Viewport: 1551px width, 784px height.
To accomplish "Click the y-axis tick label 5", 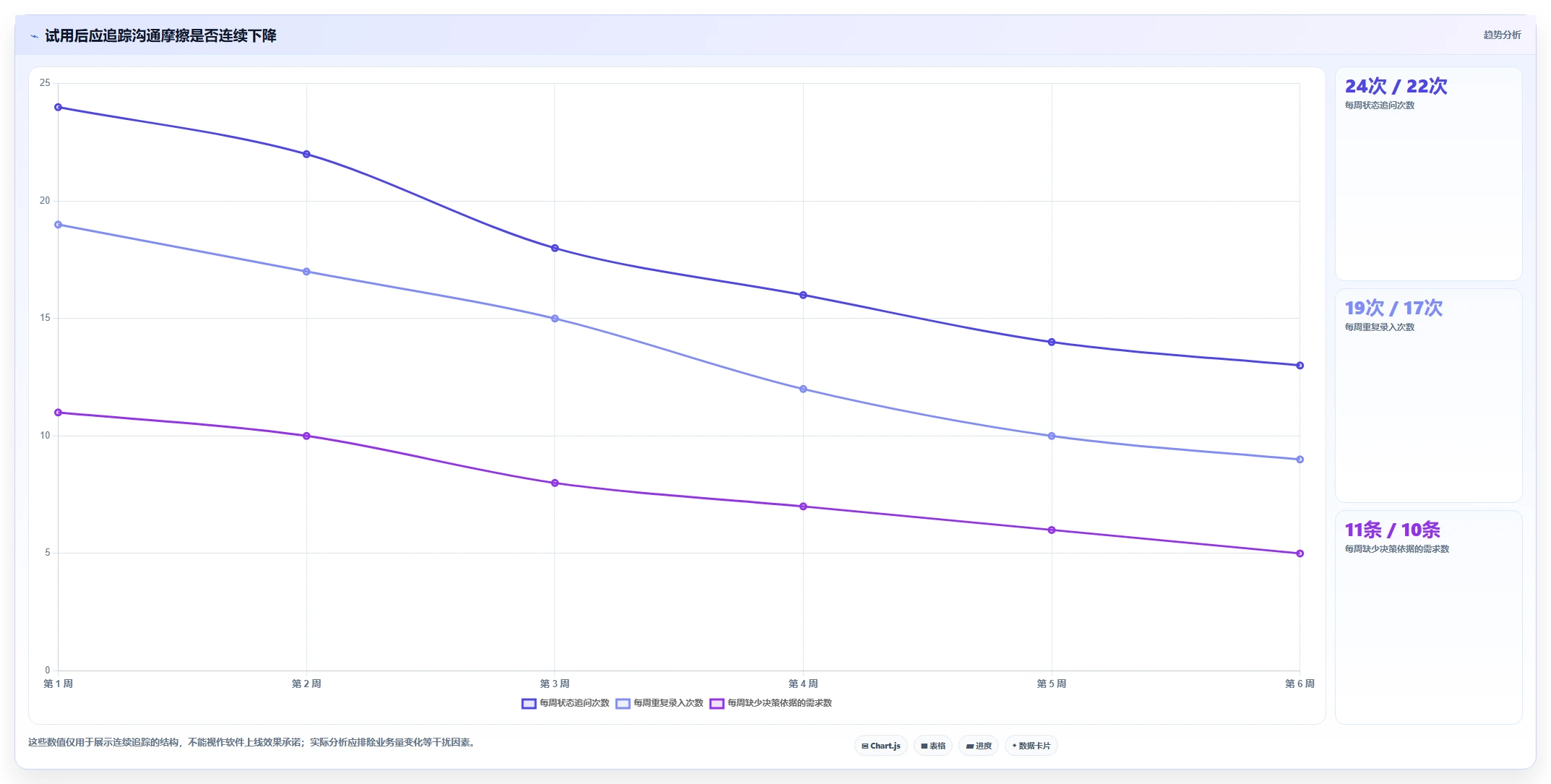I will click(x=48, y=553).
